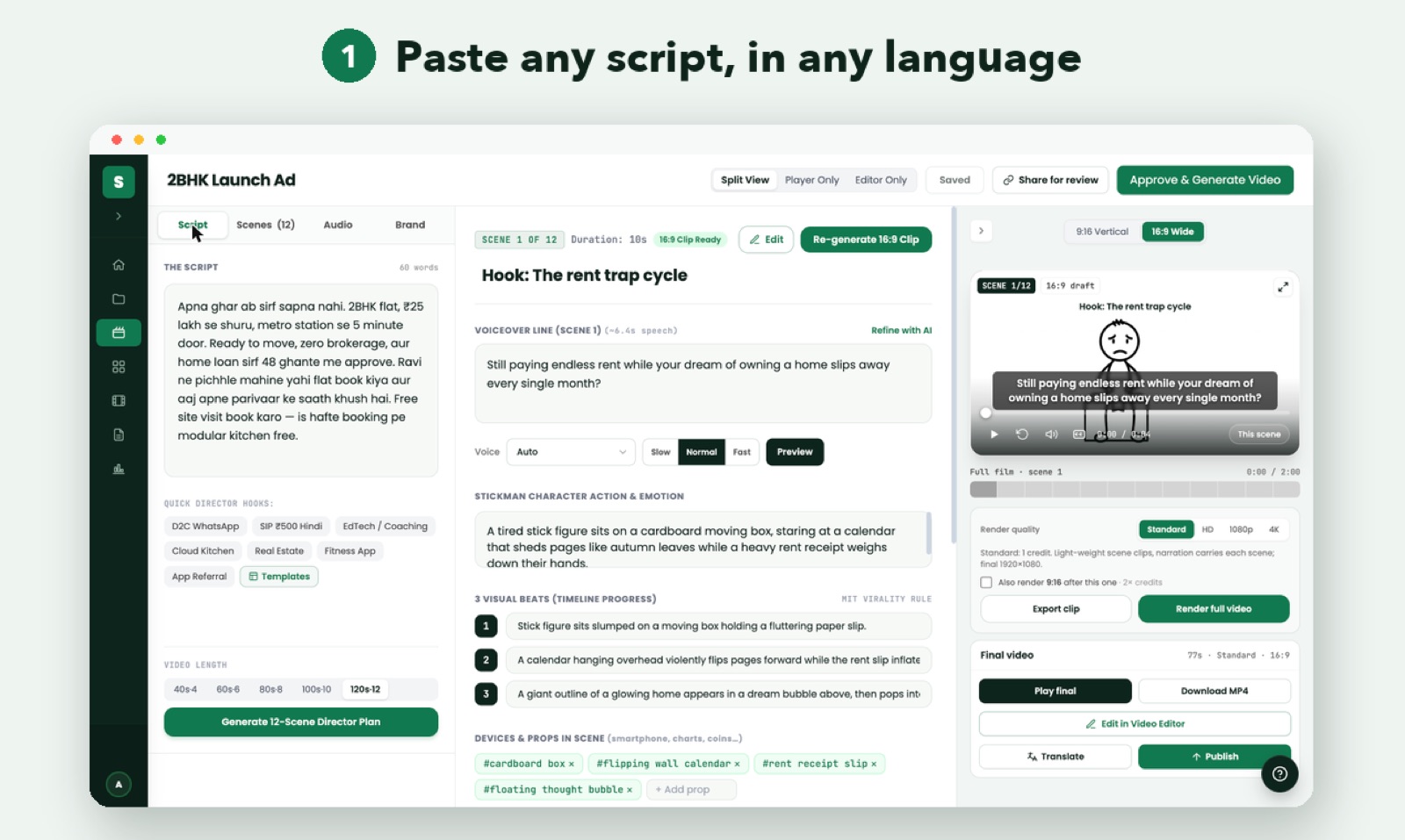Select HD render quality
The image size is (1405, 840).
pyautogui.click(x=1207, y=529)
